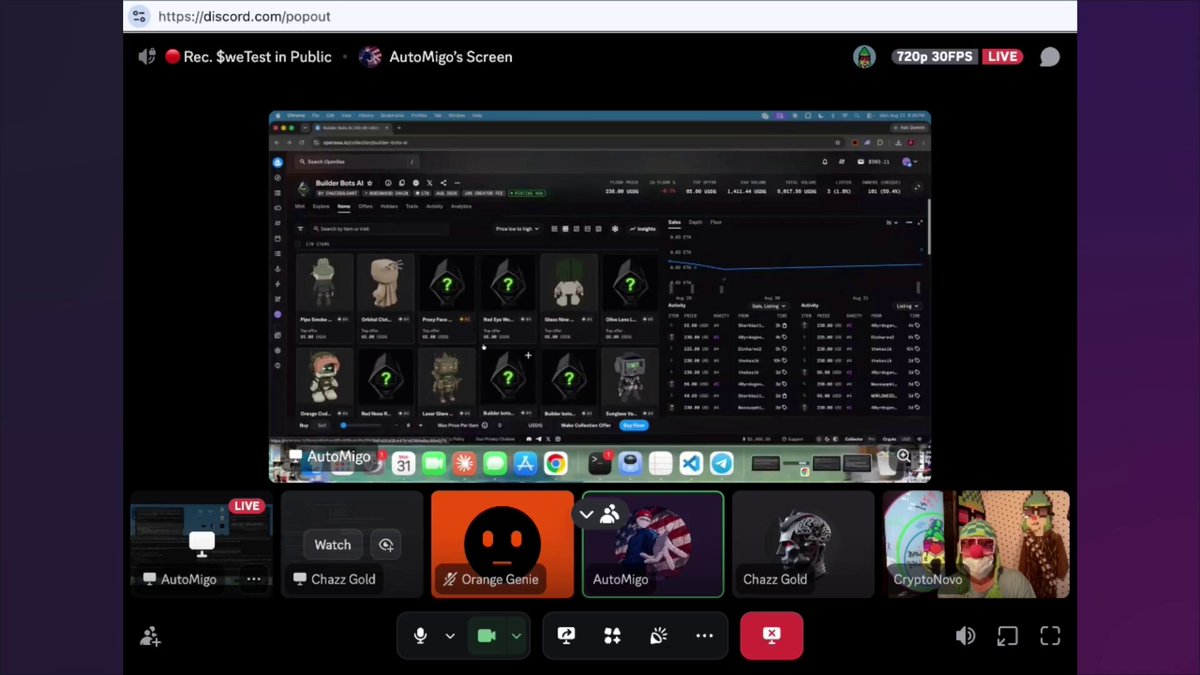Invite friends with add-user icon
The width and height of the screenshot is (1200, 675).
[x=150, y=636]
